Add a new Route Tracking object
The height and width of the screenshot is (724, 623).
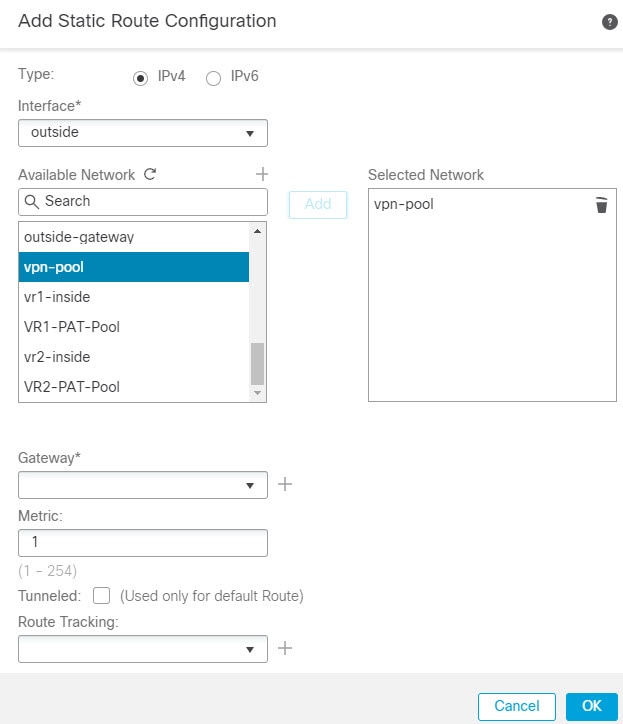coord(285,648)
